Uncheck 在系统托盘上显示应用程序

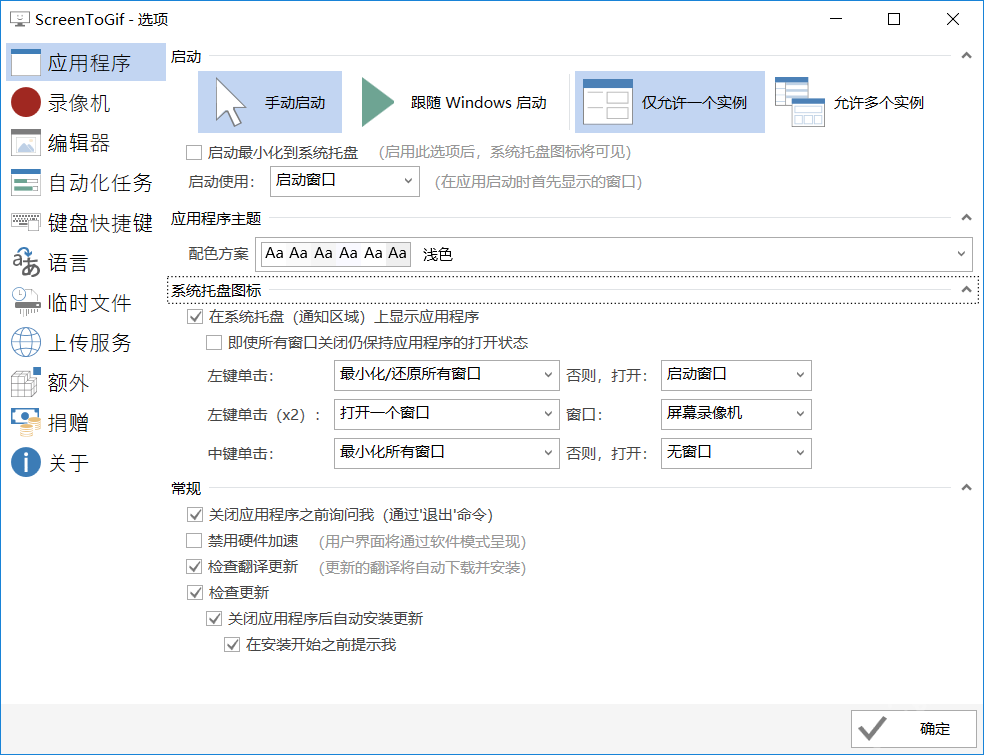[x=195, y=317]
